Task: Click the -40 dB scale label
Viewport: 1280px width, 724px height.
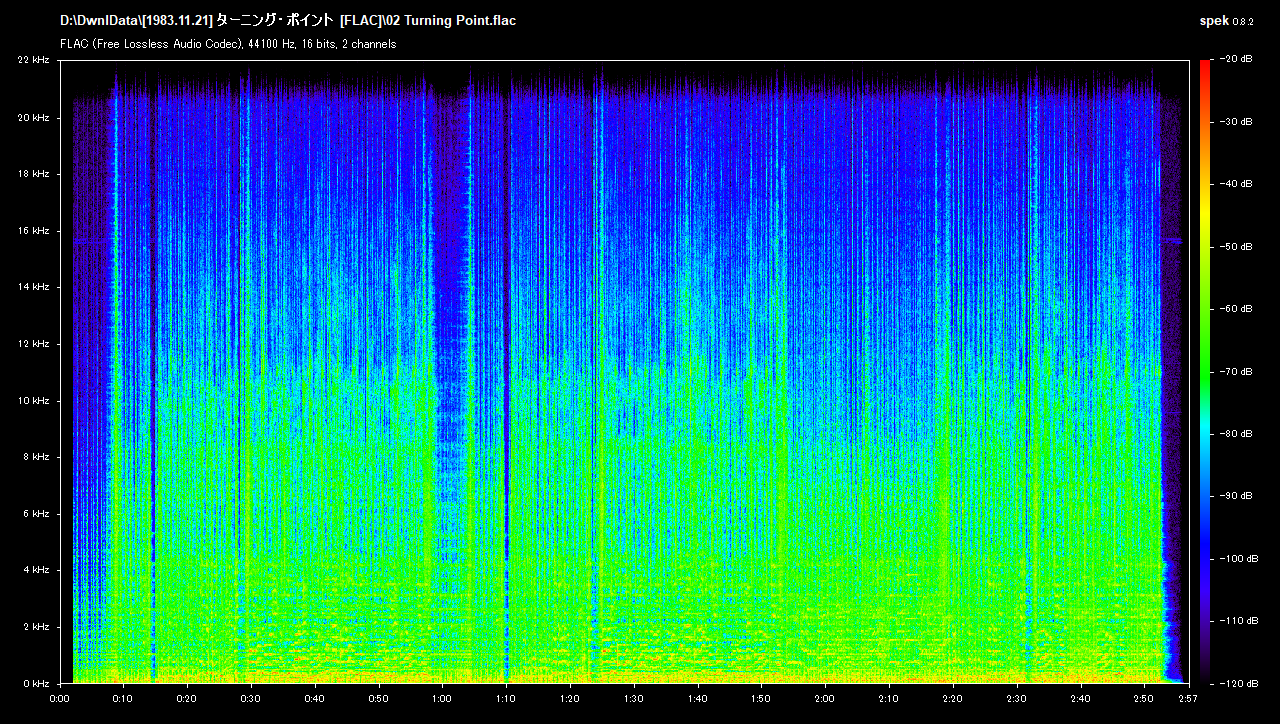Action: [x=1236, y=184]
